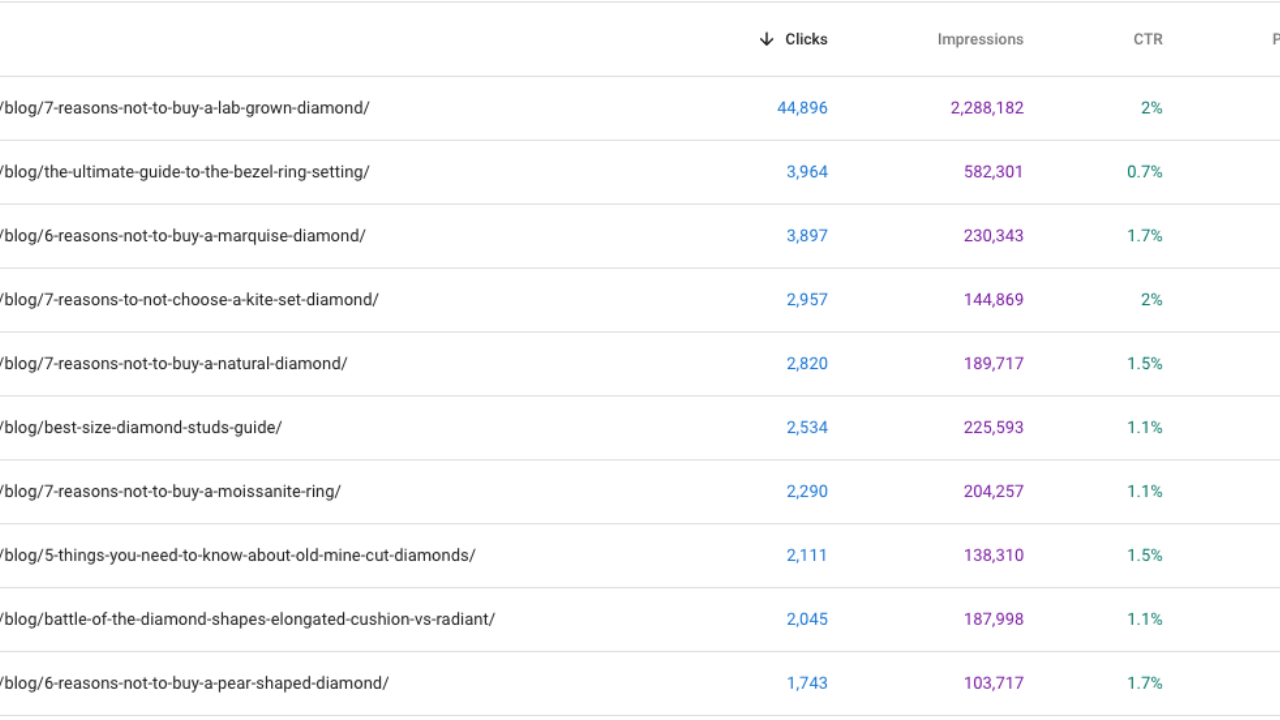Click the 2,290 clicks value
The height and width of the screenshot is (720, 1280).
tap(807, 492)
